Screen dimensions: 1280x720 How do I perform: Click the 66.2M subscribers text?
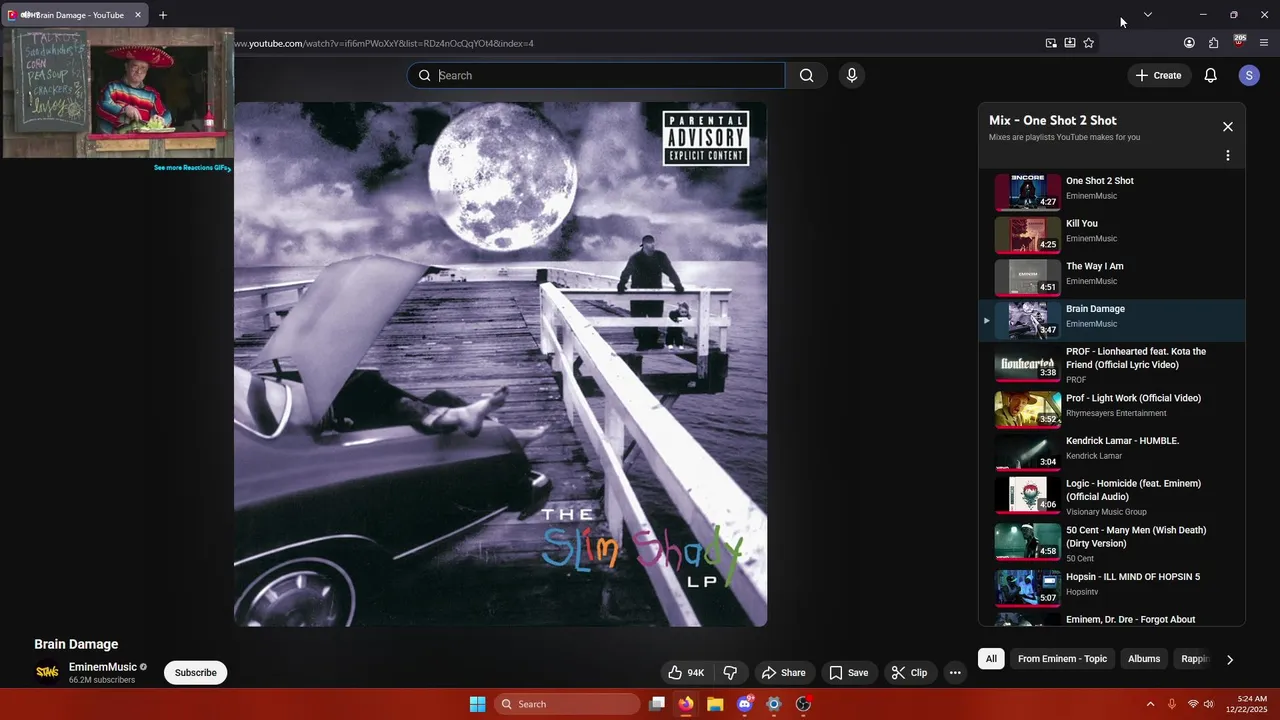pos(102,680)
